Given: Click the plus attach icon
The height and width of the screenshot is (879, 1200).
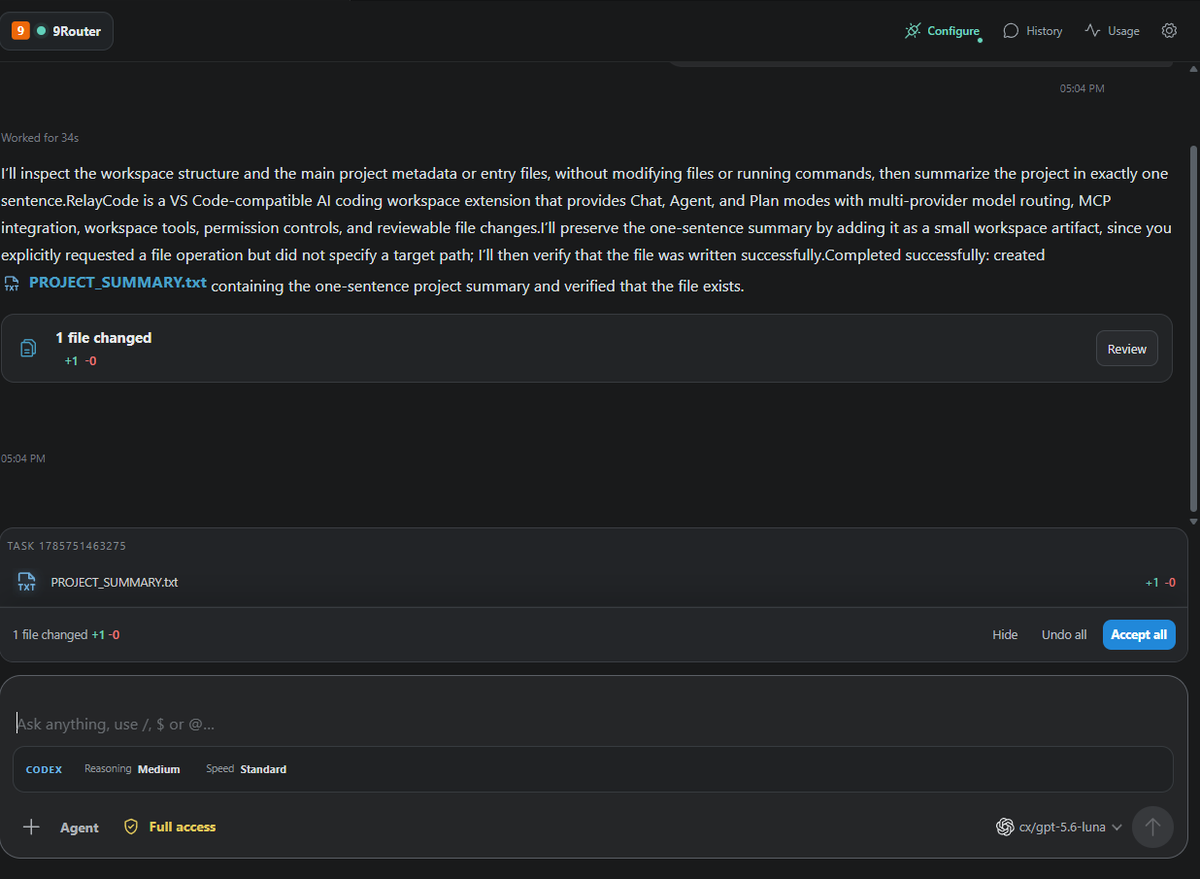Looking at the screenshot, I should point(31,827).
